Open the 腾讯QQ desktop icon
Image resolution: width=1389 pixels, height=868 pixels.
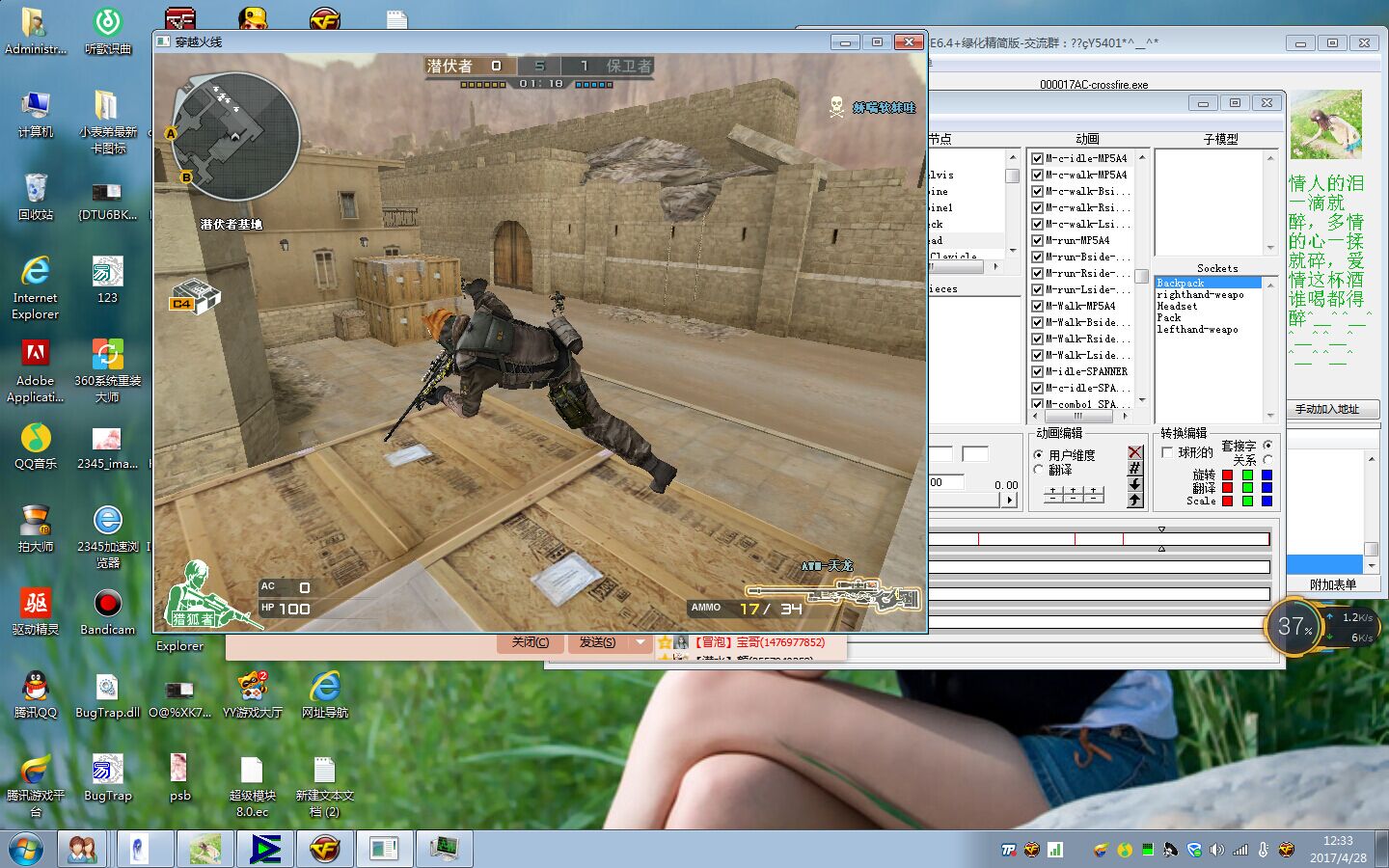point(35,694)
